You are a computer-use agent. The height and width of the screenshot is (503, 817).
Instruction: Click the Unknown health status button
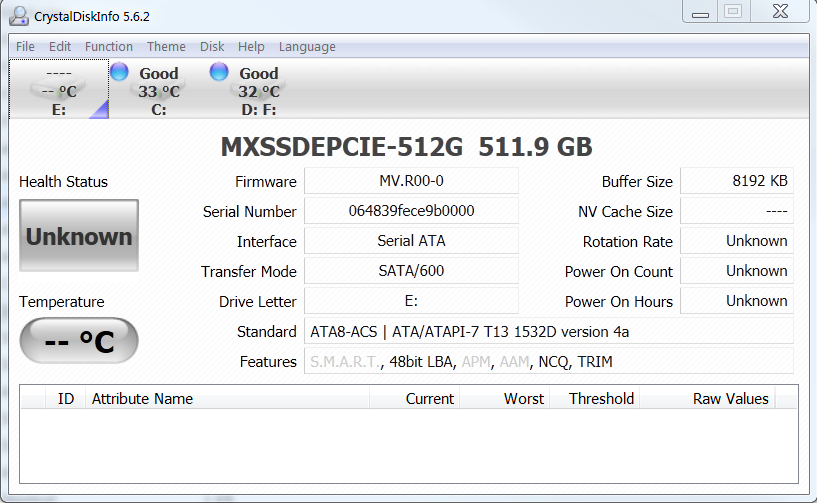[79, 236]
